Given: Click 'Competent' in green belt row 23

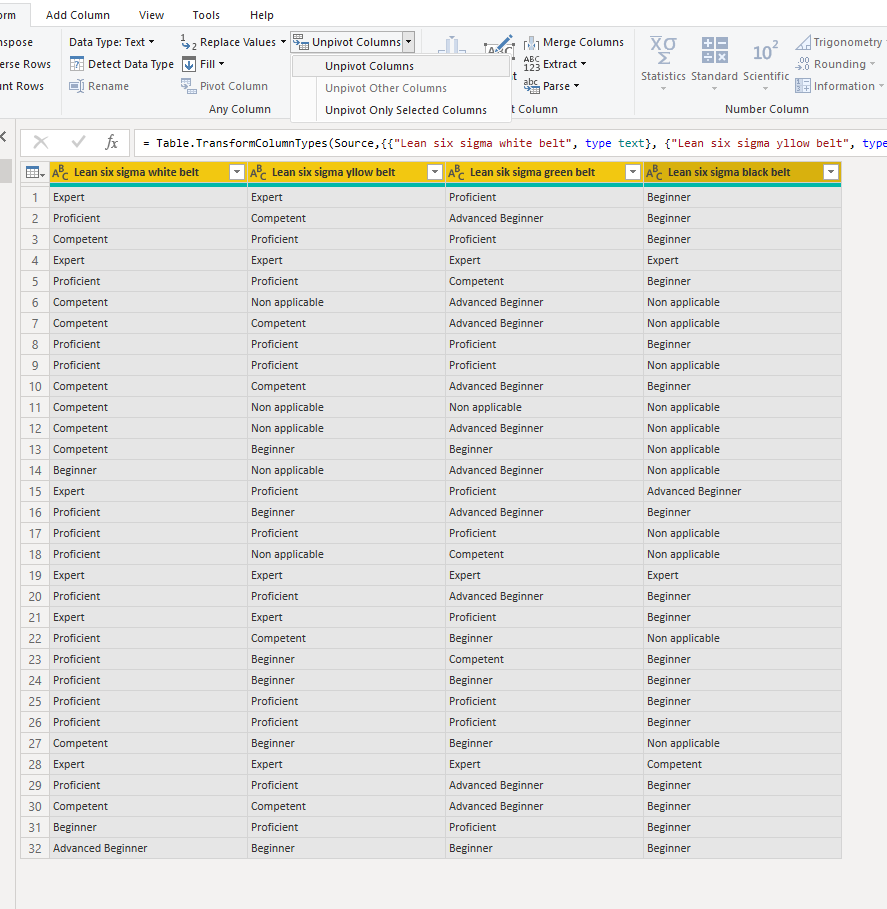Looking at the screenshot, I should click(x=476, y=659).
